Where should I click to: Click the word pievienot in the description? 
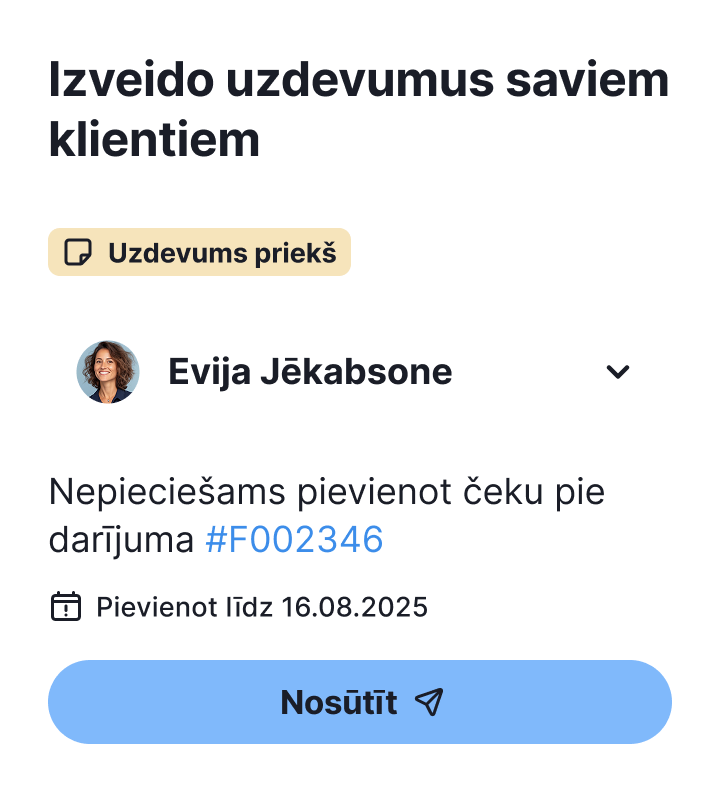tap(374, 493)
